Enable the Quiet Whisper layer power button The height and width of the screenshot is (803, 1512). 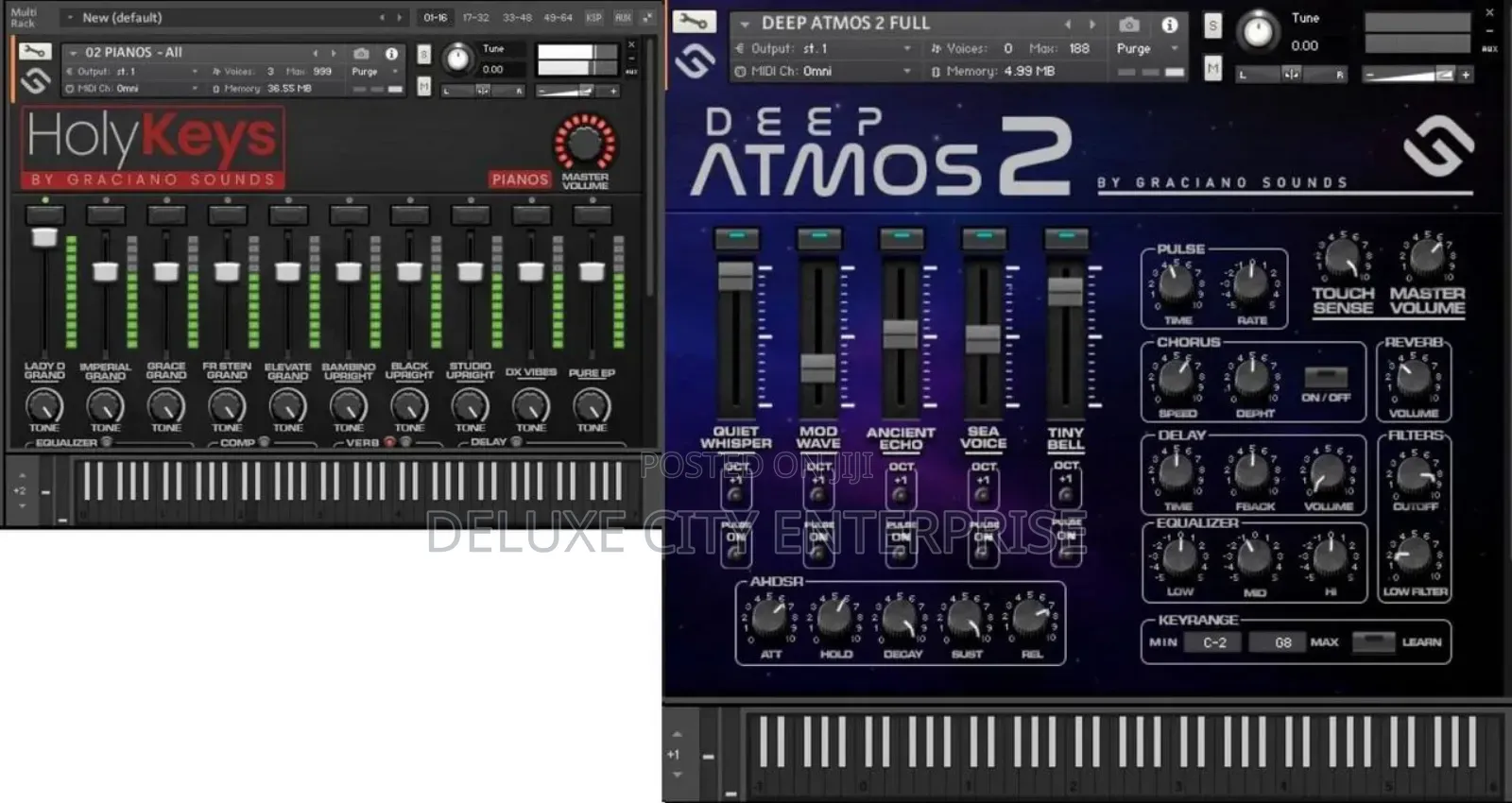(x=737, y=237)
